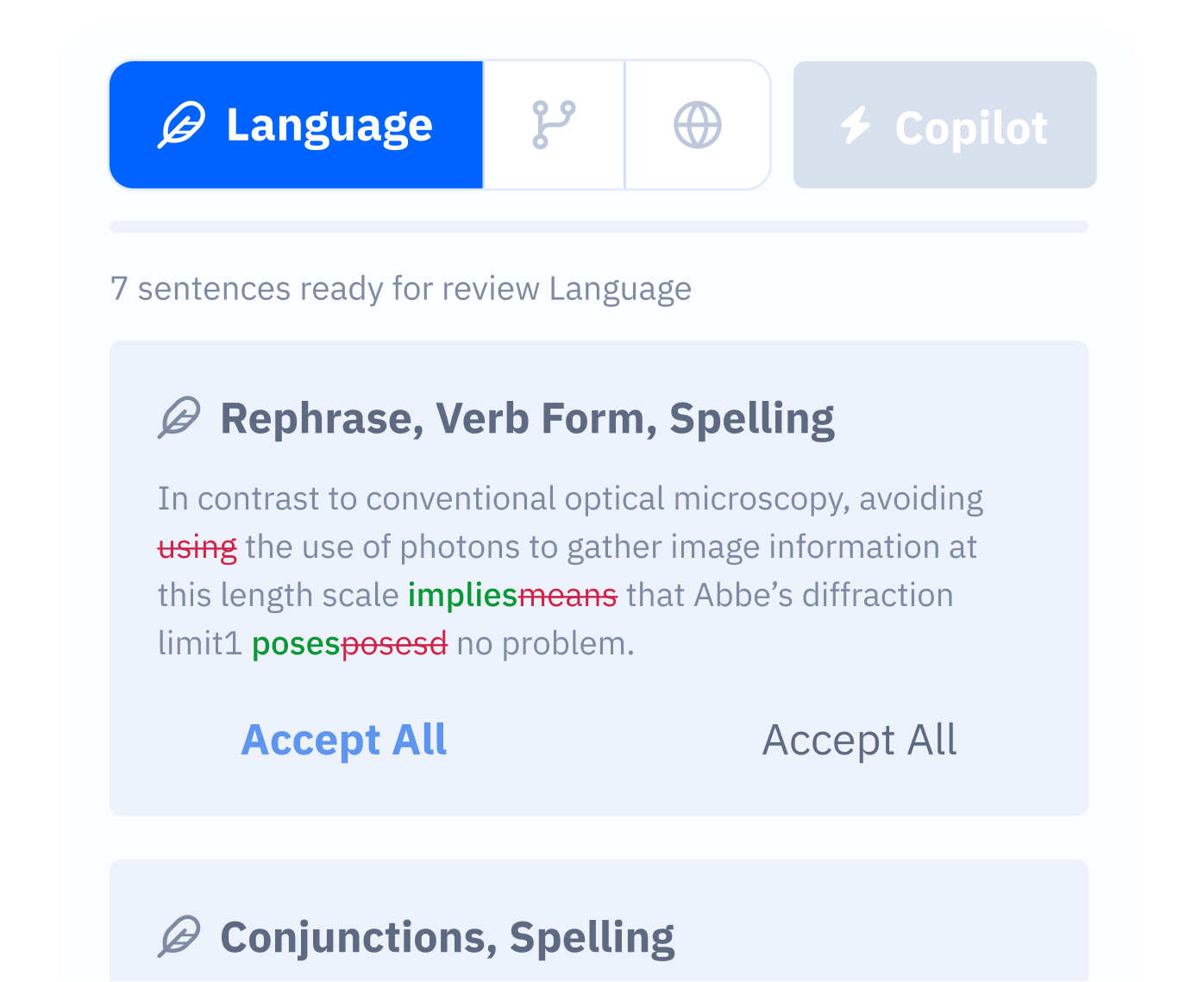Viewport: 1204px width, 982px height.
Task: Select the 'Rephrase, Verb Form, Spelling' heading
Action: tap(527, 418)
